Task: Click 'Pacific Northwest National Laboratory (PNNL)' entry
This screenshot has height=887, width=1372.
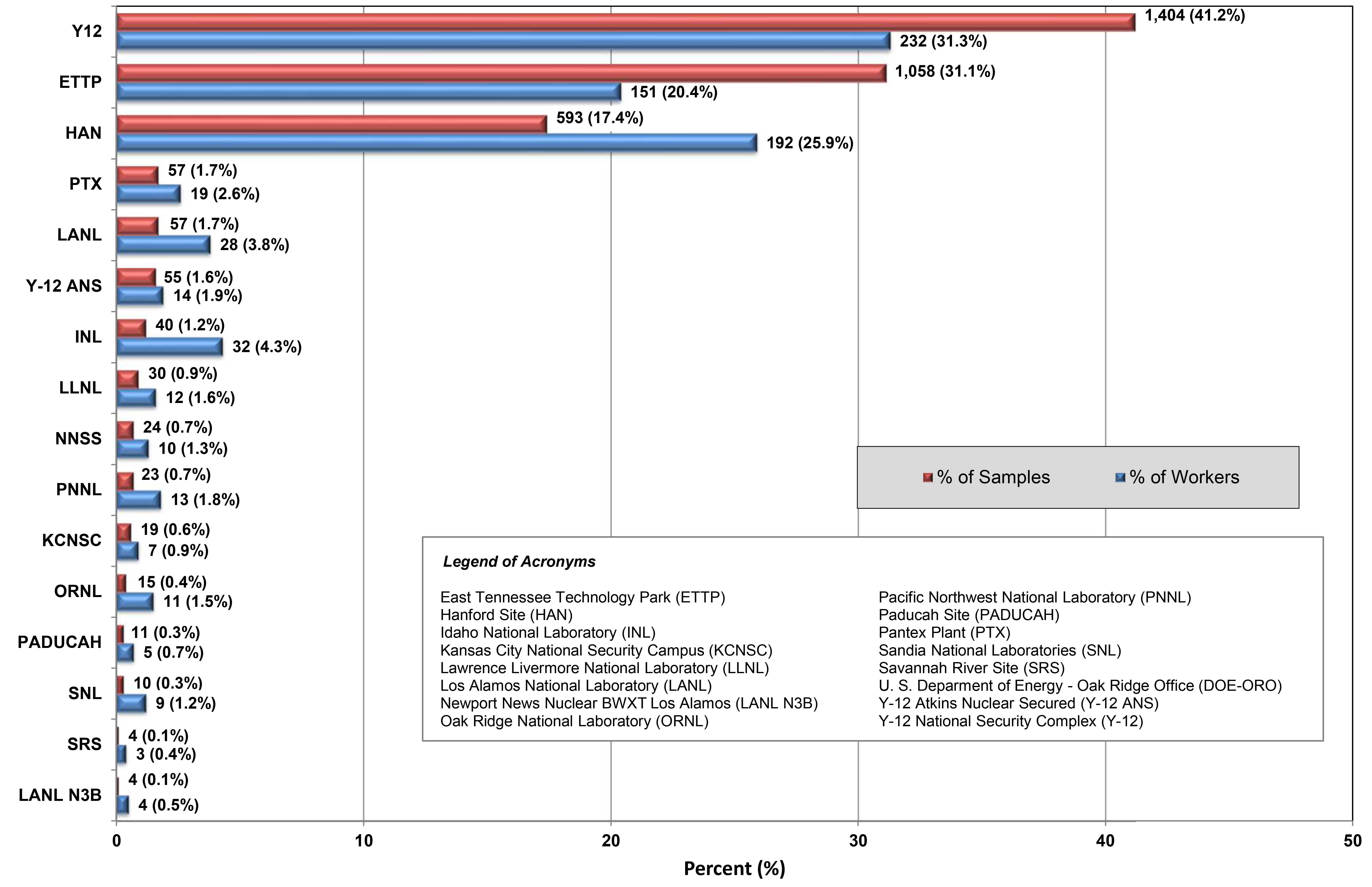Action: [1035, 597]
